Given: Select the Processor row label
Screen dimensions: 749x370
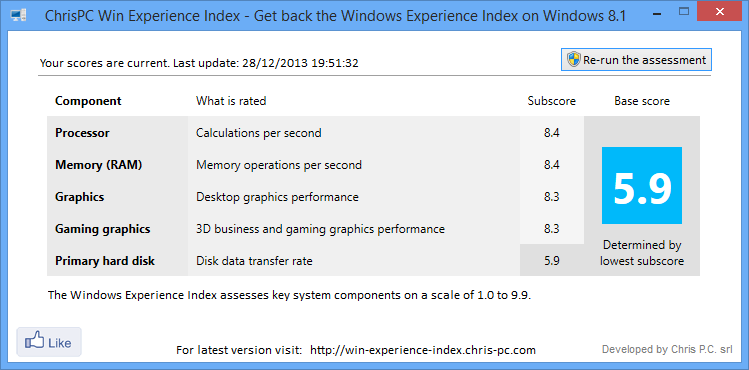Looking at the screenshot, I should click(82, 133).
